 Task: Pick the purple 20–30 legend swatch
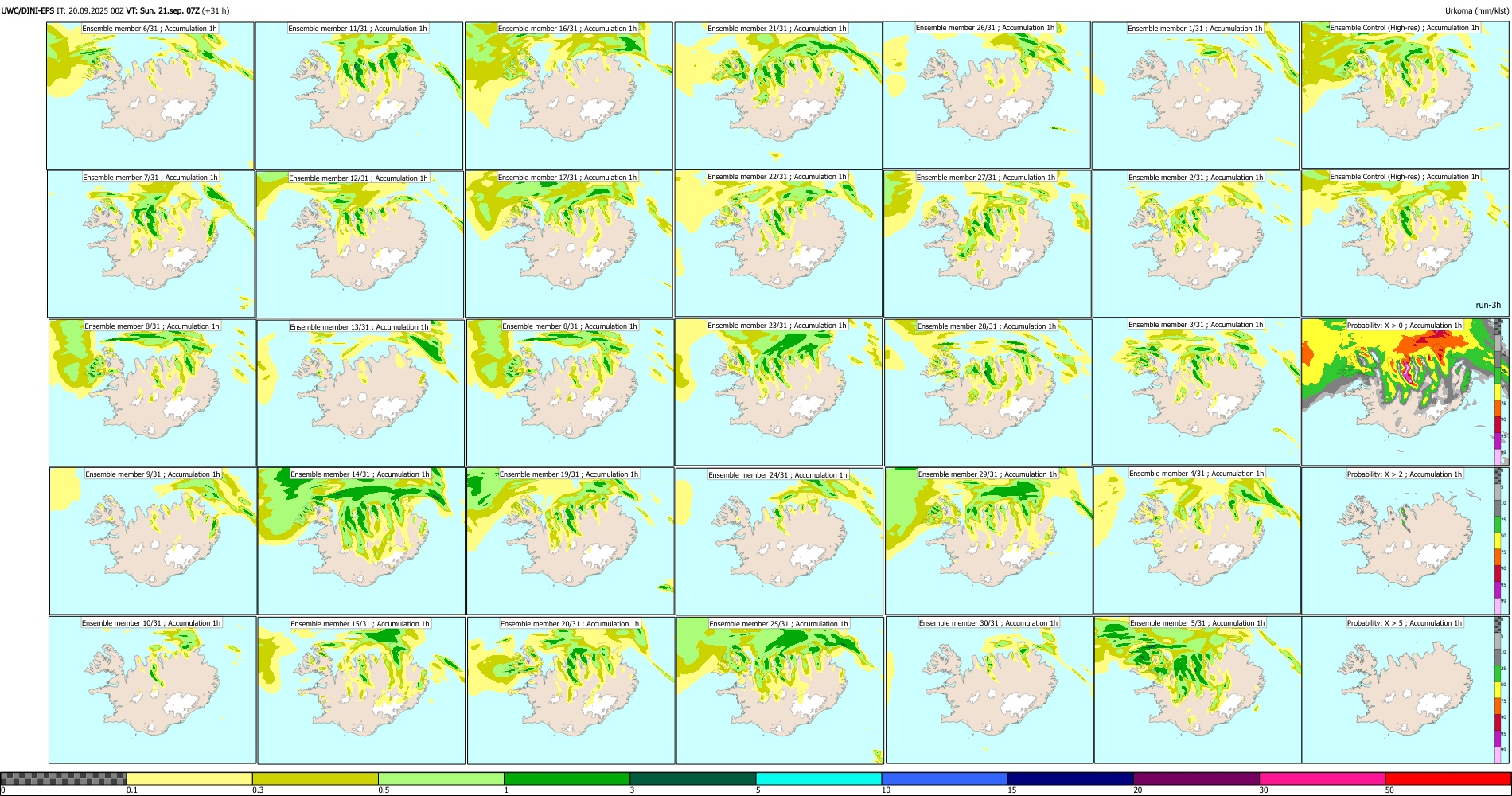click(1196, 778)
